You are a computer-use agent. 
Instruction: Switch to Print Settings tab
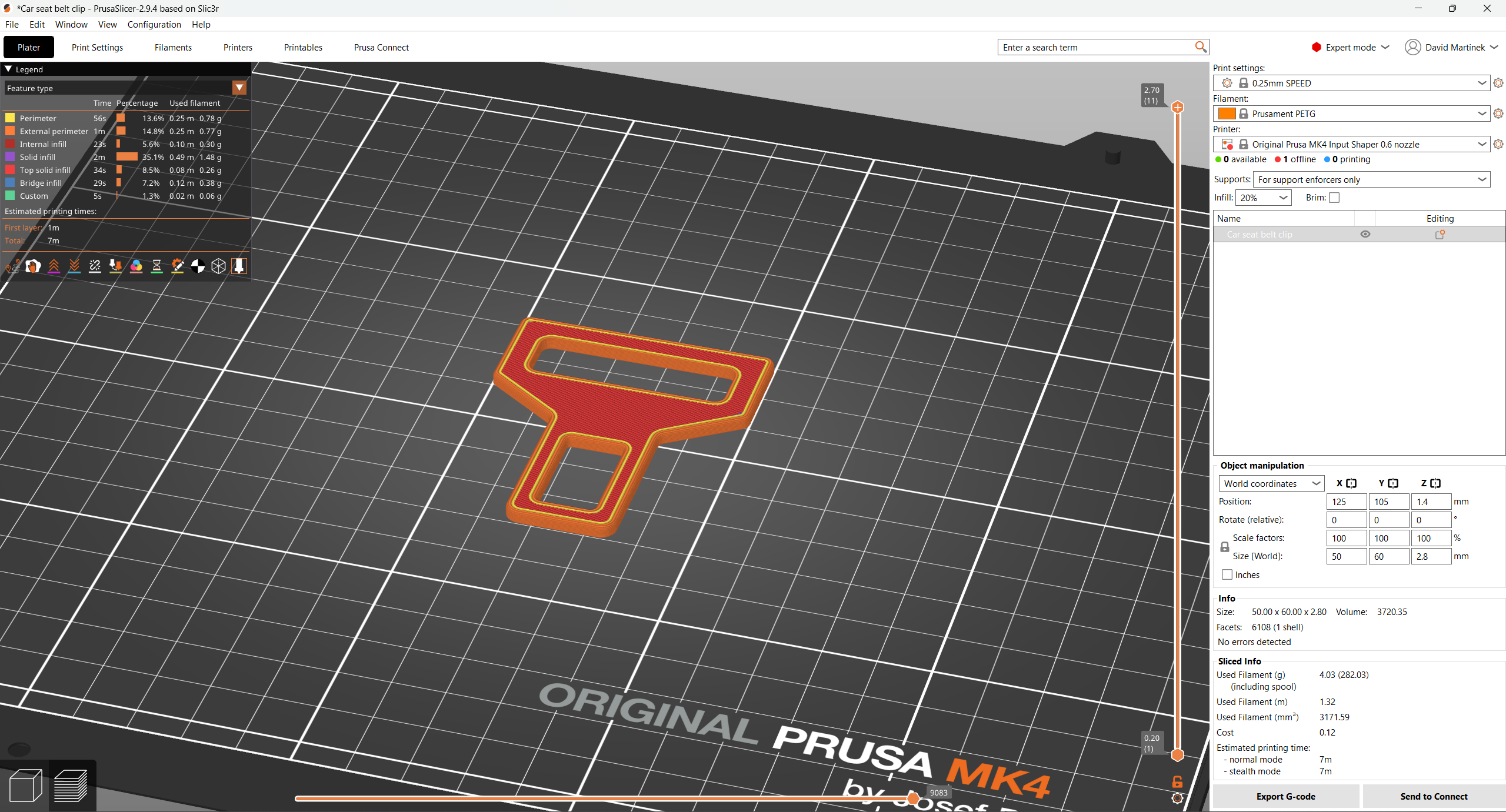(x=97, y=47)
